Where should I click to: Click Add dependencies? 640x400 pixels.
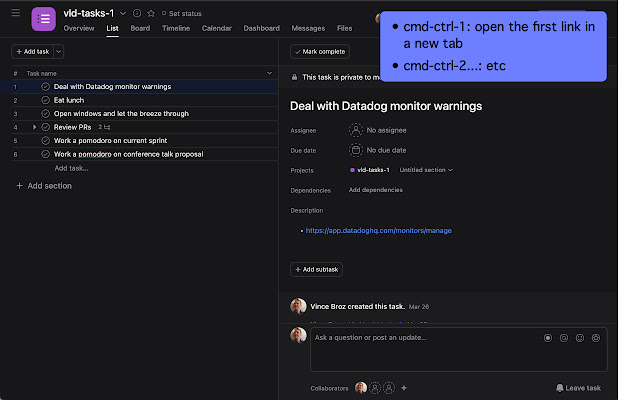(376, 190)
